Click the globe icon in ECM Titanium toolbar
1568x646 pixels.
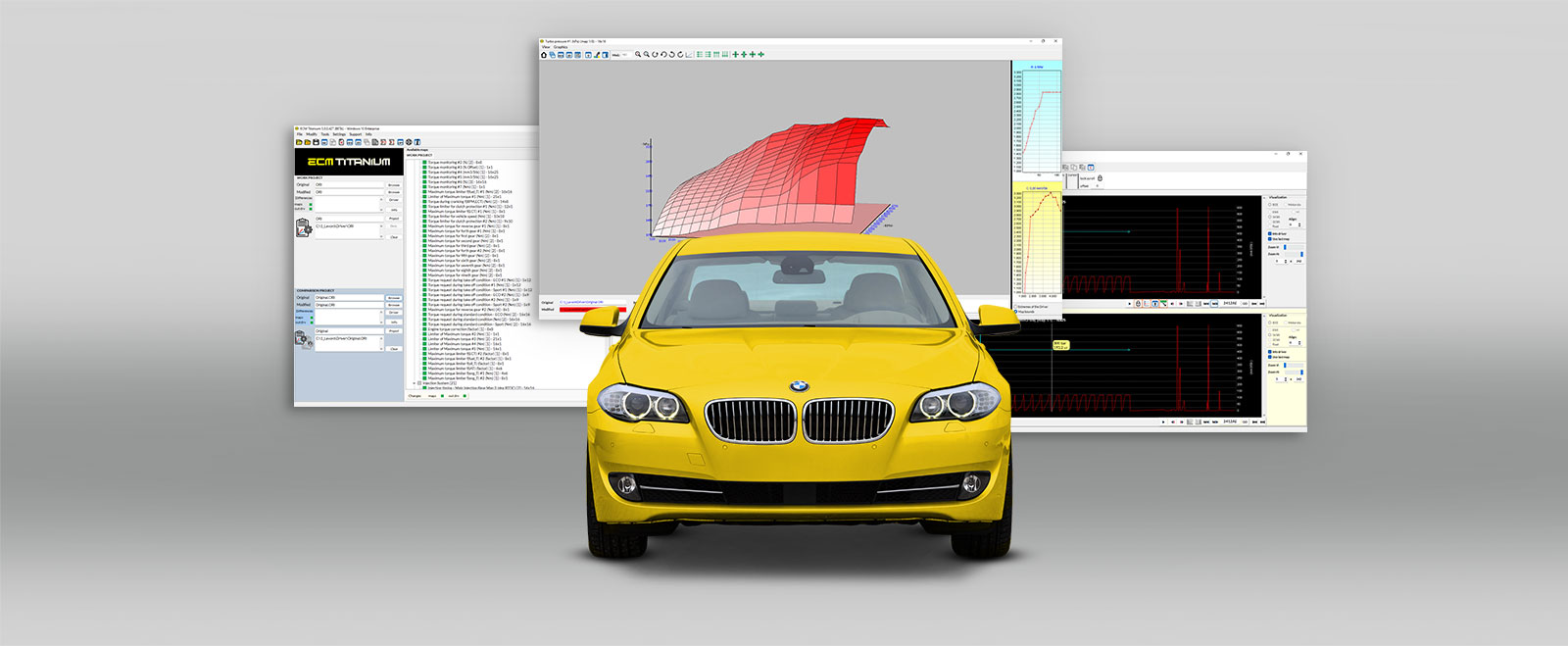click(409, 142)
